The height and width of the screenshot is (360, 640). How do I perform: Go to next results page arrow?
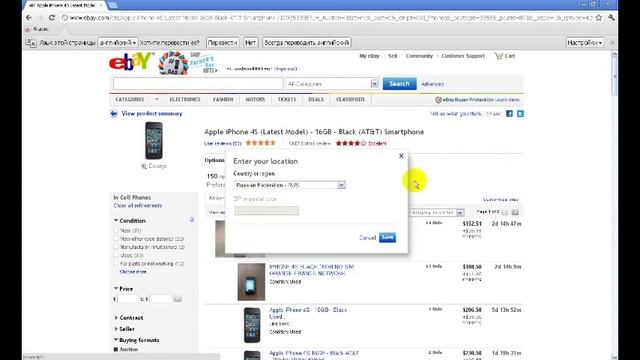(x=515, y=212)
